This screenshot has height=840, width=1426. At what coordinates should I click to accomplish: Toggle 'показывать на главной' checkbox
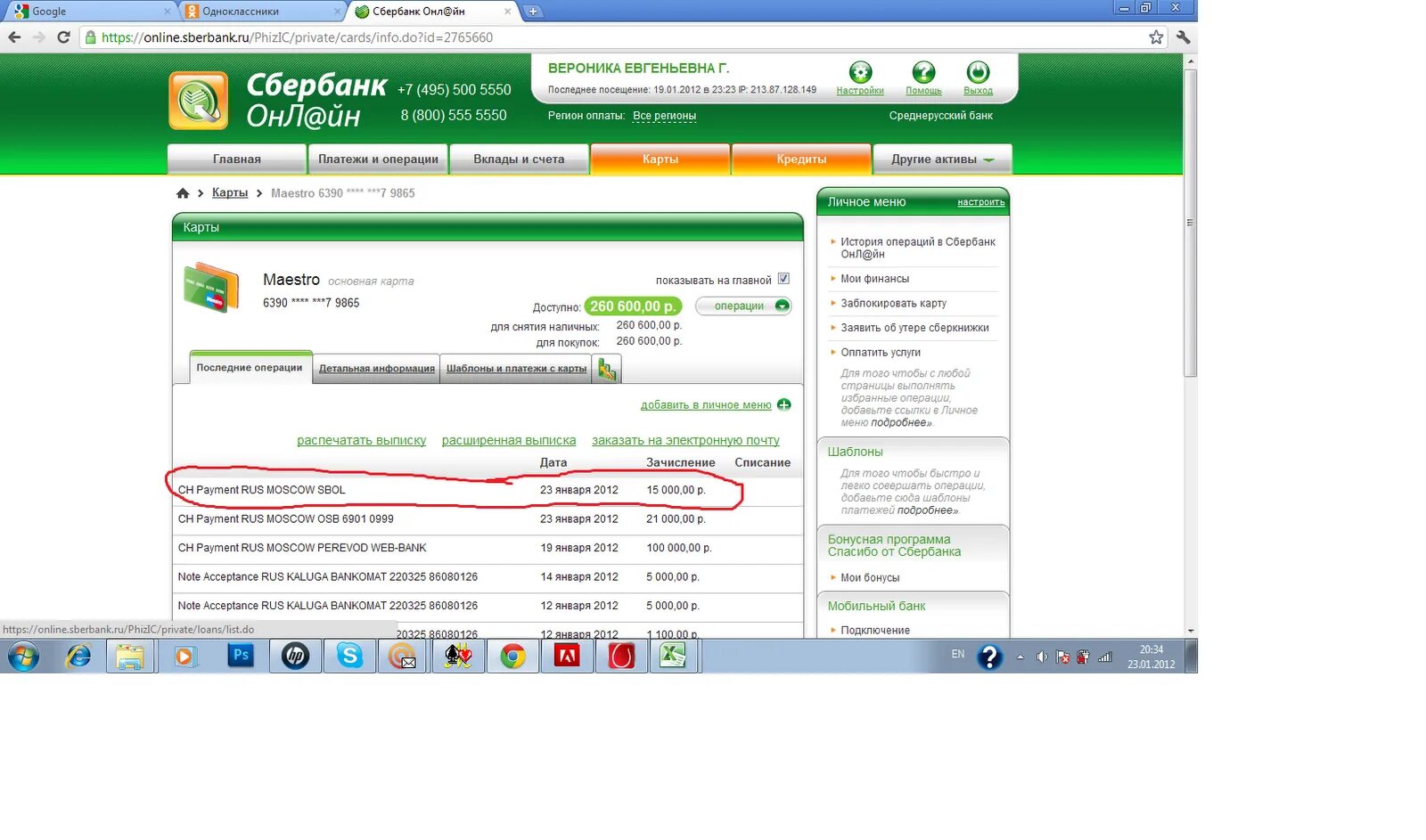[x=783, y=279]
